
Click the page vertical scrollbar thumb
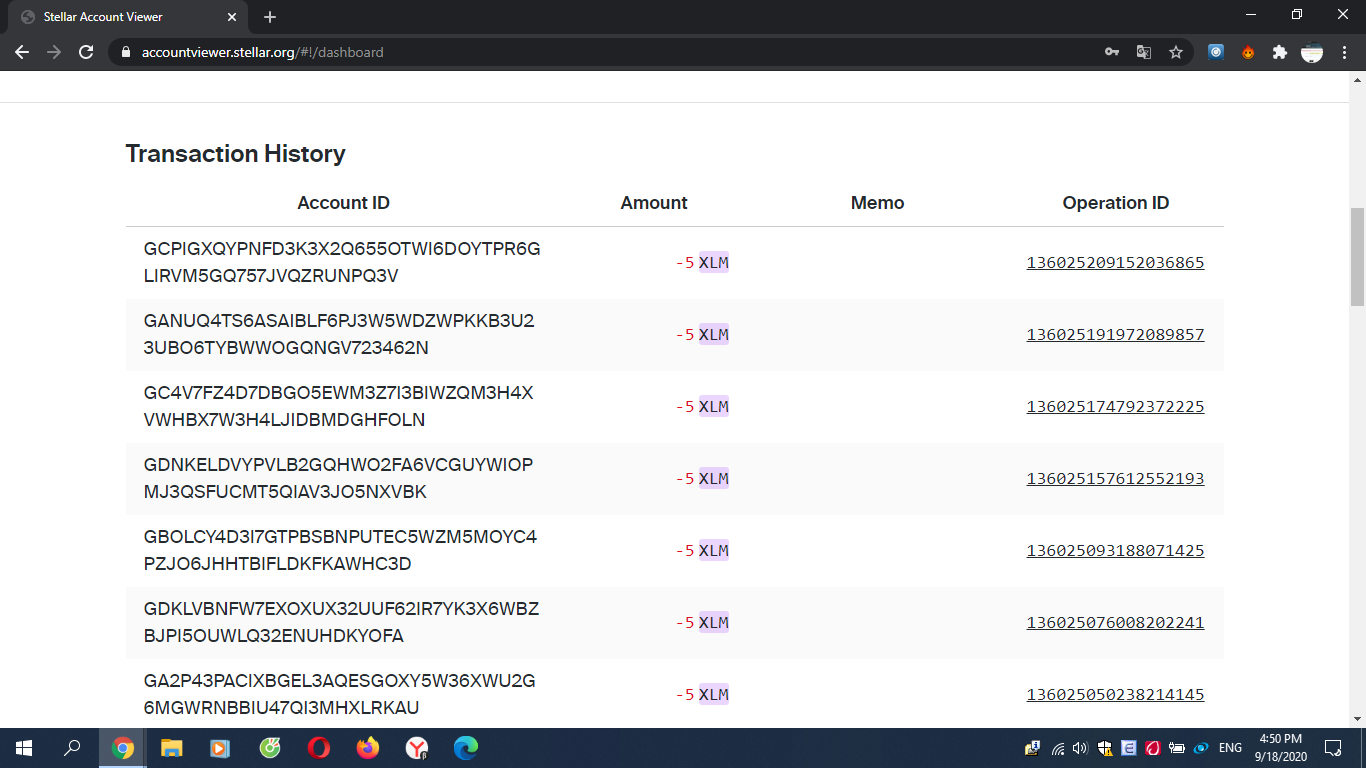coord(1357,256)
